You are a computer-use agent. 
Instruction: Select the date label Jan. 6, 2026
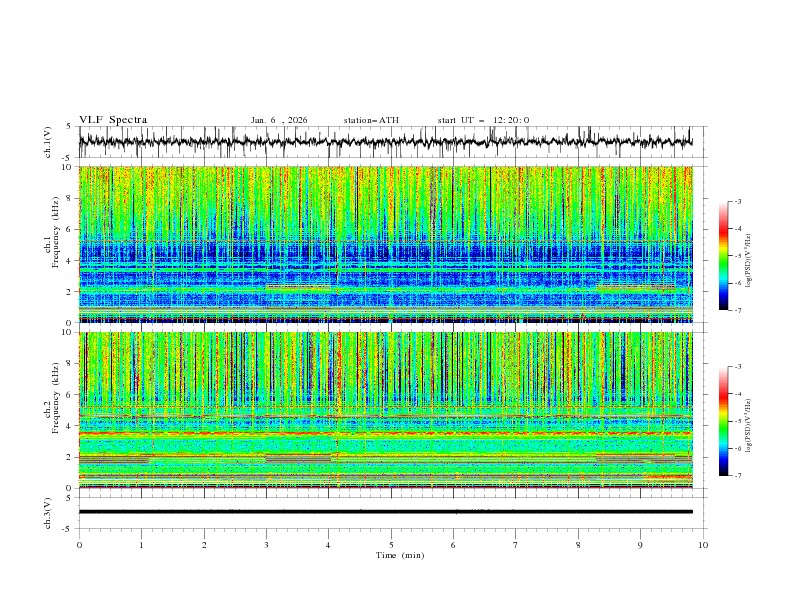coord(279,120)
